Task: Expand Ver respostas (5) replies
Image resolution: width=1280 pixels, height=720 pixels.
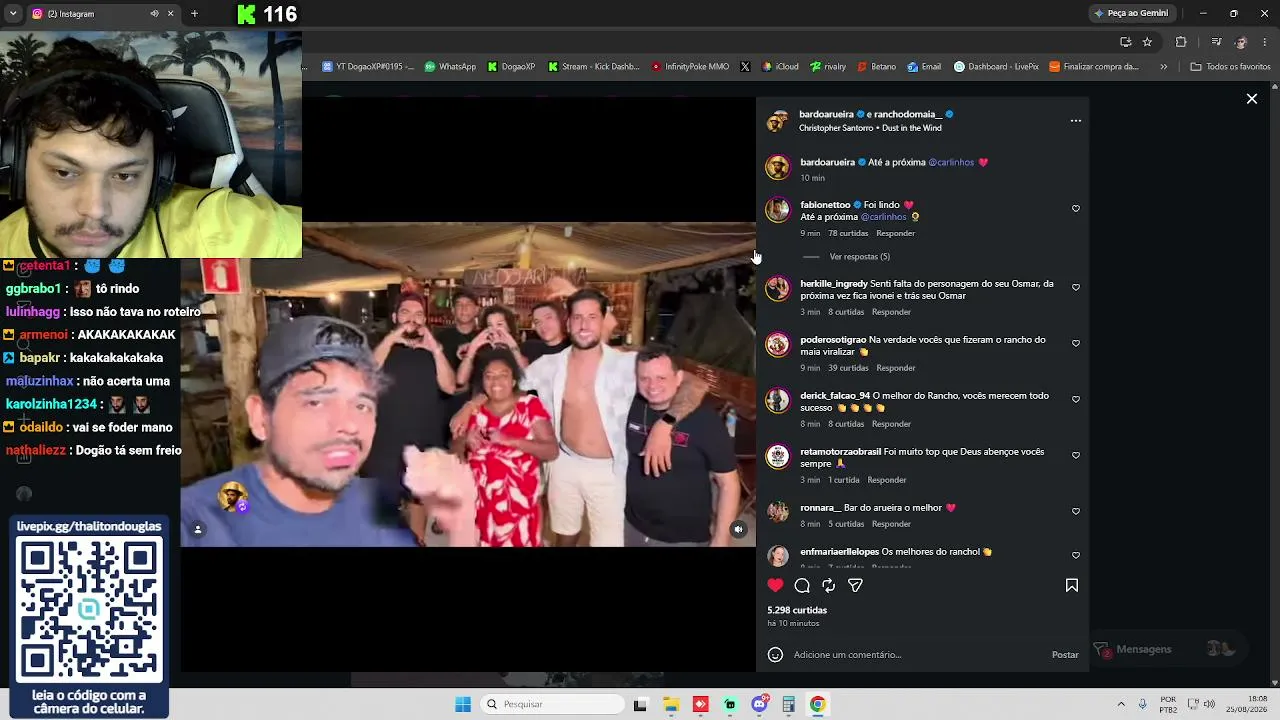Action: pos(860,257)
